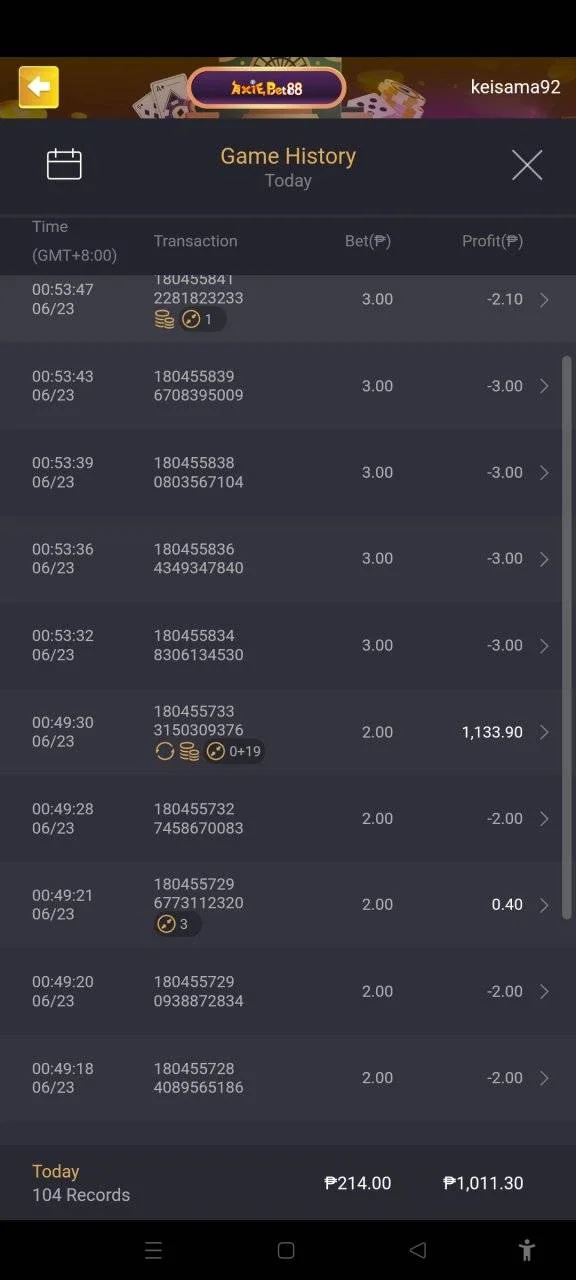Screen dimensions: 576x1280
Task: Close the Game History panel
Action: [527, 165]
